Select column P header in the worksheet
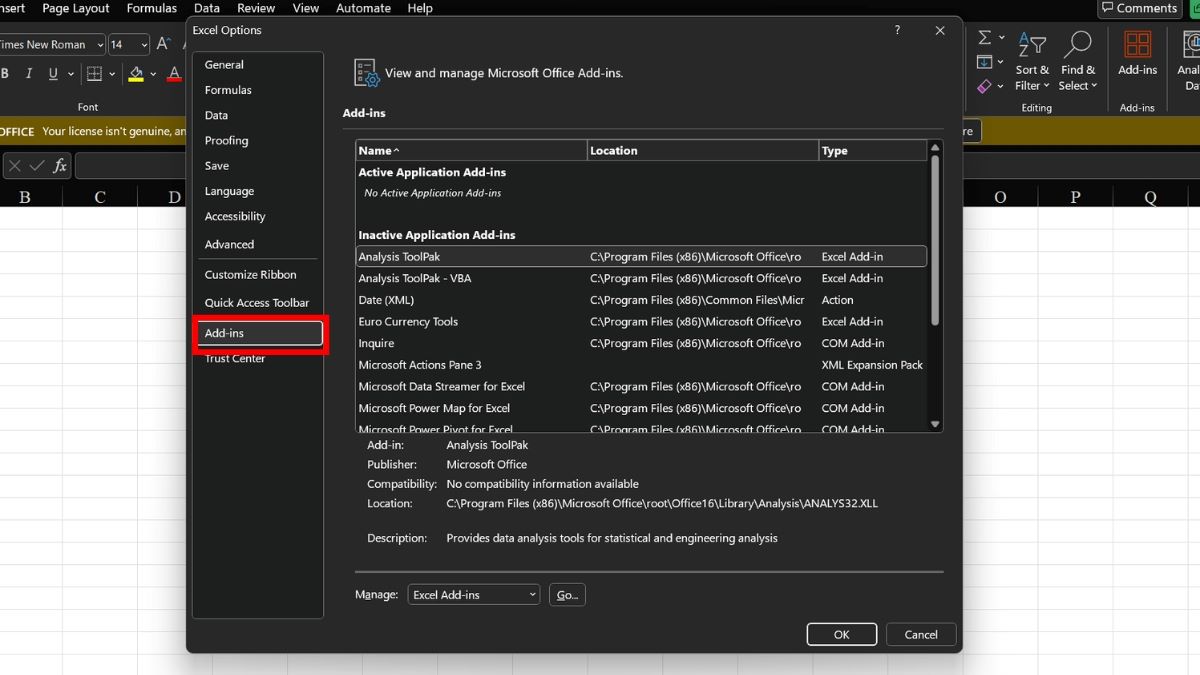This screenshot has height=675, width=1200. 1075,197
